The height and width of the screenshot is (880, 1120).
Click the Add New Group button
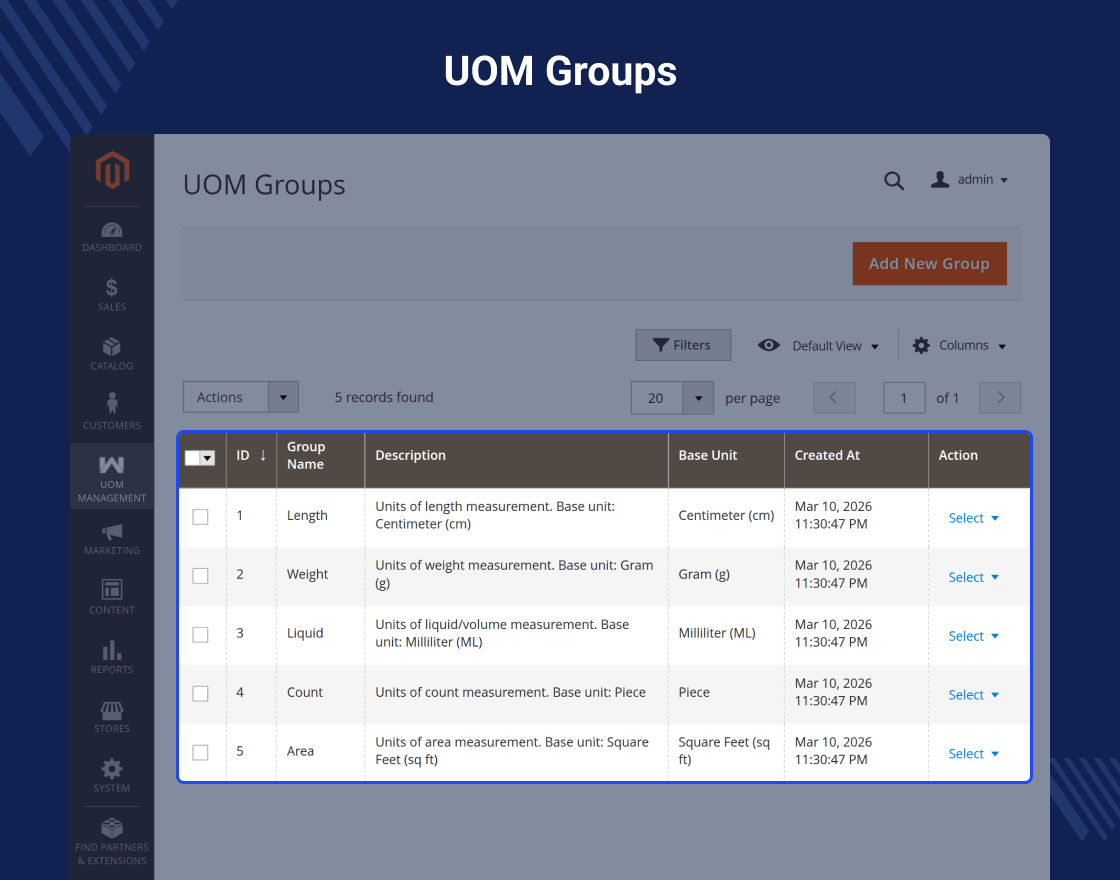pos(929,264)
